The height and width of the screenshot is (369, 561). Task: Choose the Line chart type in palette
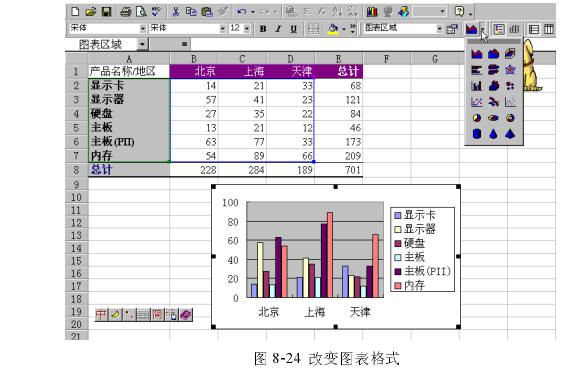477,102
